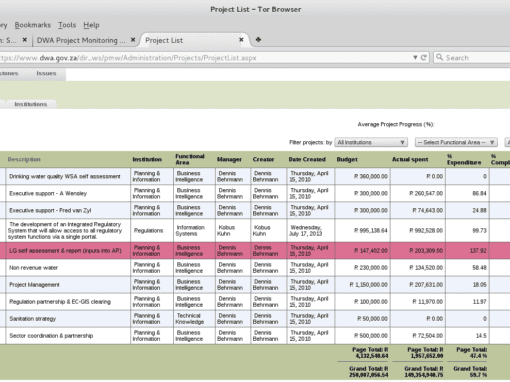Click budget value R 50,000.00
The image size is (510, 382).
[x=372, y=319]
